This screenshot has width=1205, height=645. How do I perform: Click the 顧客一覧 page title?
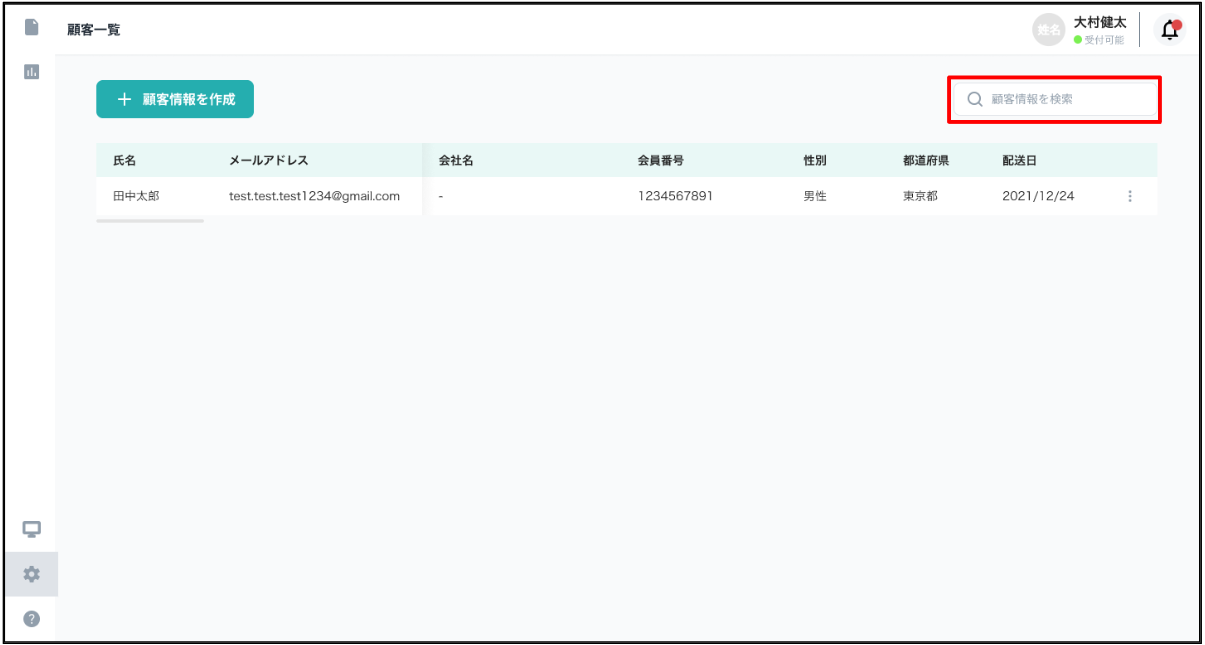pos(94,30)
